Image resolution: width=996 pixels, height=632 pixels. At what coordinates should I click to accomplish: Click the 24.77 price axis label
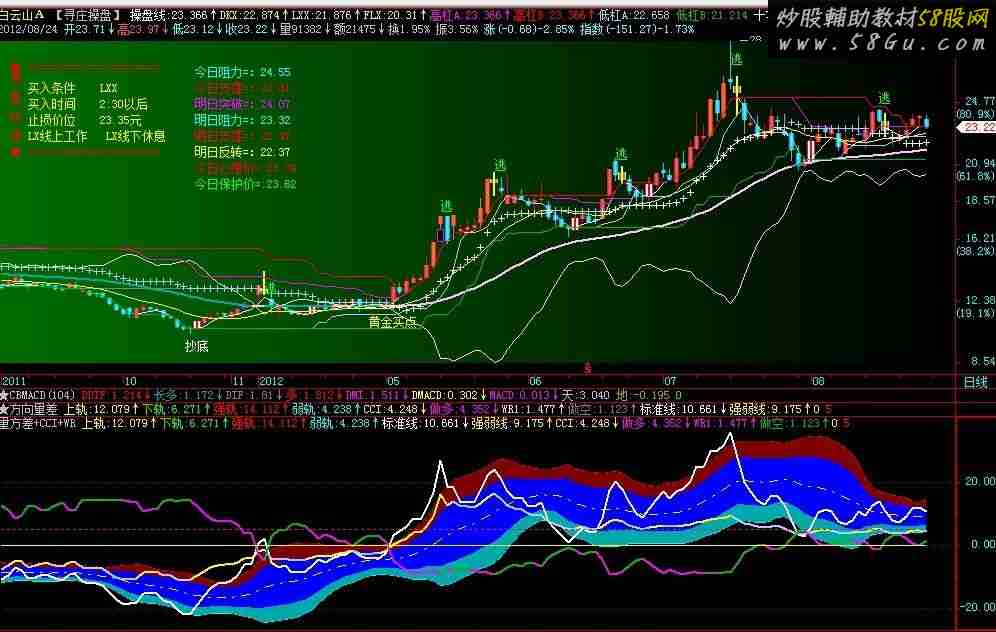979,101
